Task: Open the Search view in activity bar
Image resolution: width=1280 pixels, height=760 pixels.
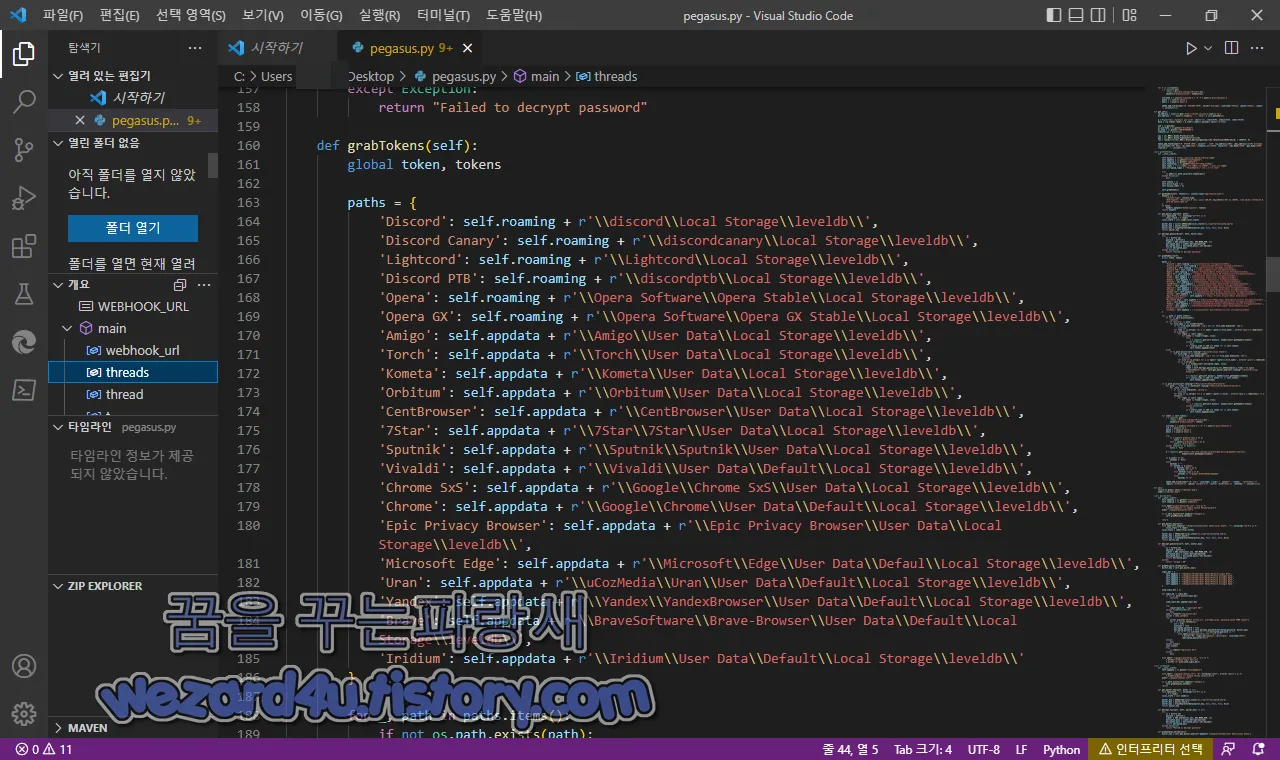Action: click(x=24, y=102)
